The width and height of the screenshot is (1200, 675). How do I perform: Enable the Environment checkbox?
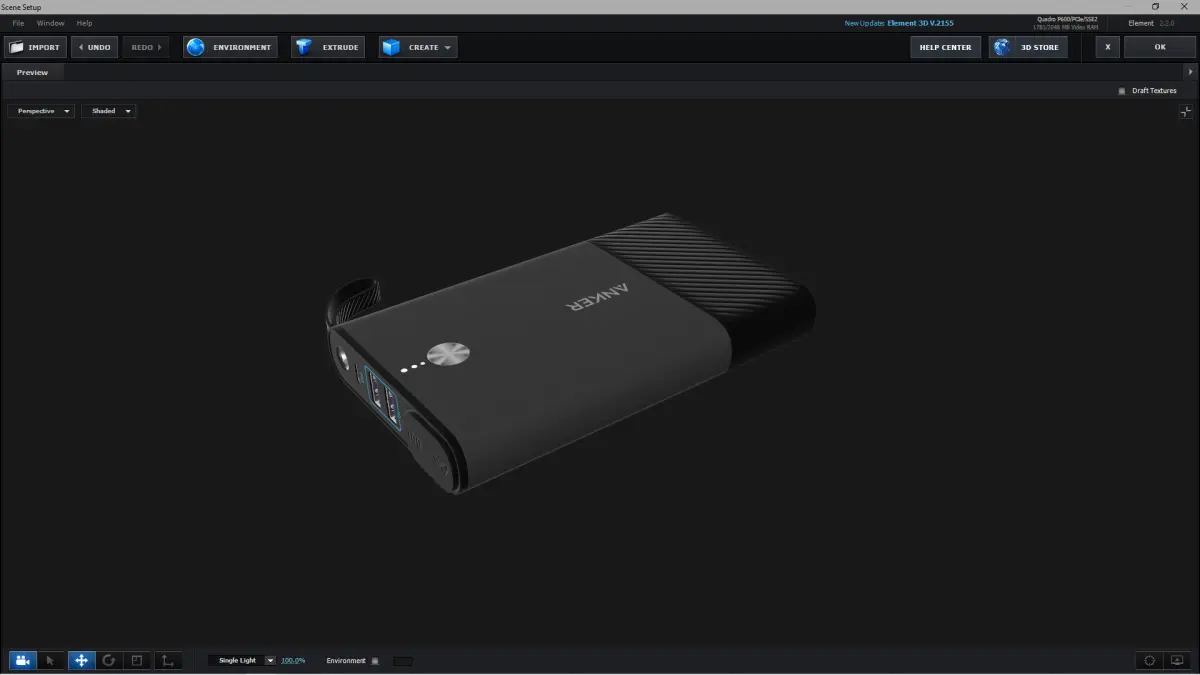pyautogui.click(x=375, y=661)
